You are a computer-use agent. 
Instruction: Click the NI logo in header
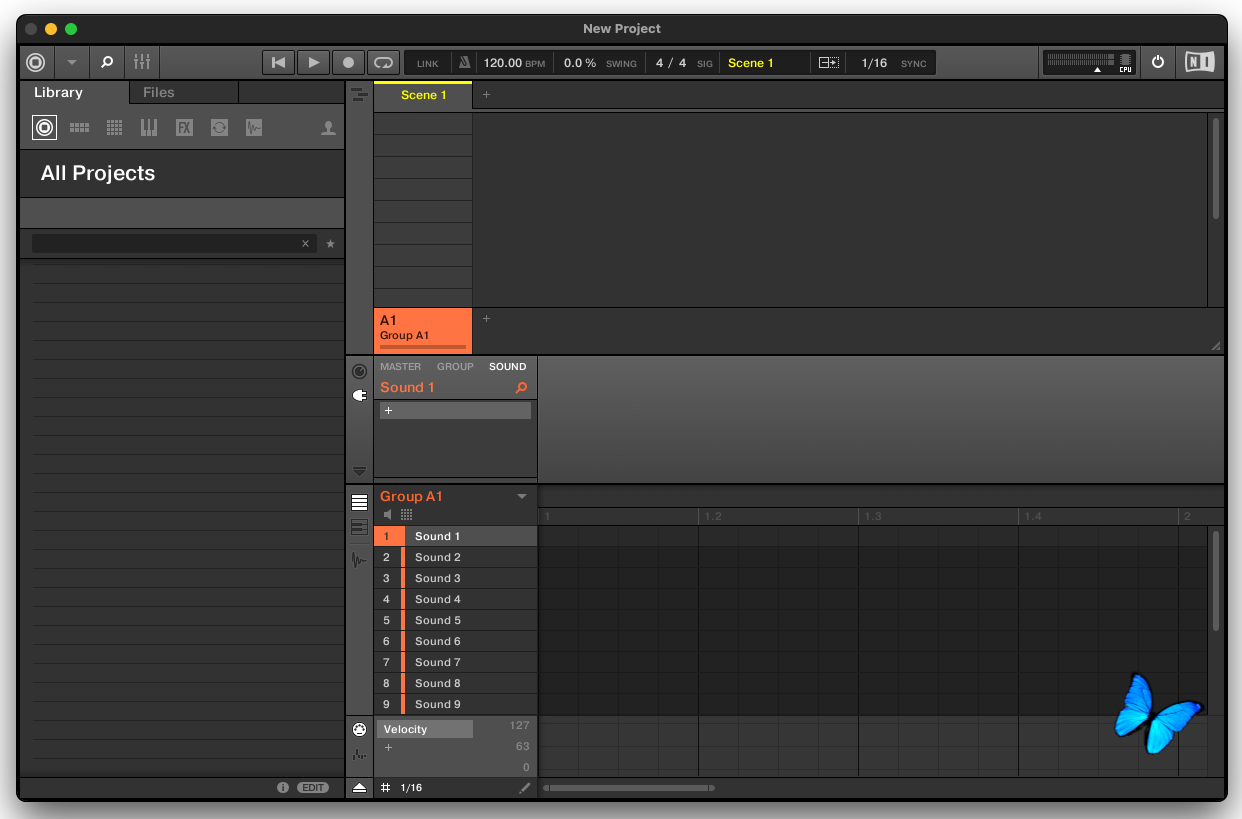click(1199, 62)
